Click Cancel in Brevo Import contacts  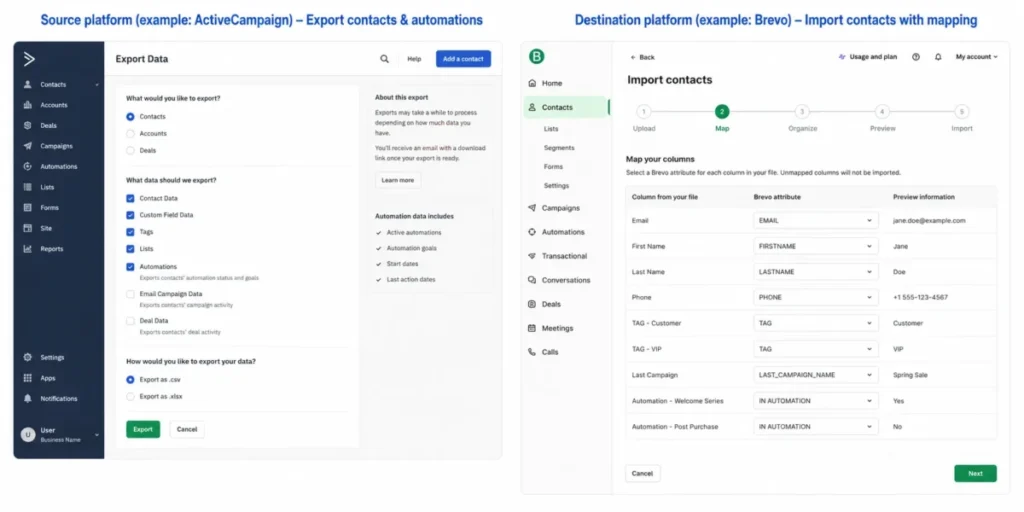(643, 473)
